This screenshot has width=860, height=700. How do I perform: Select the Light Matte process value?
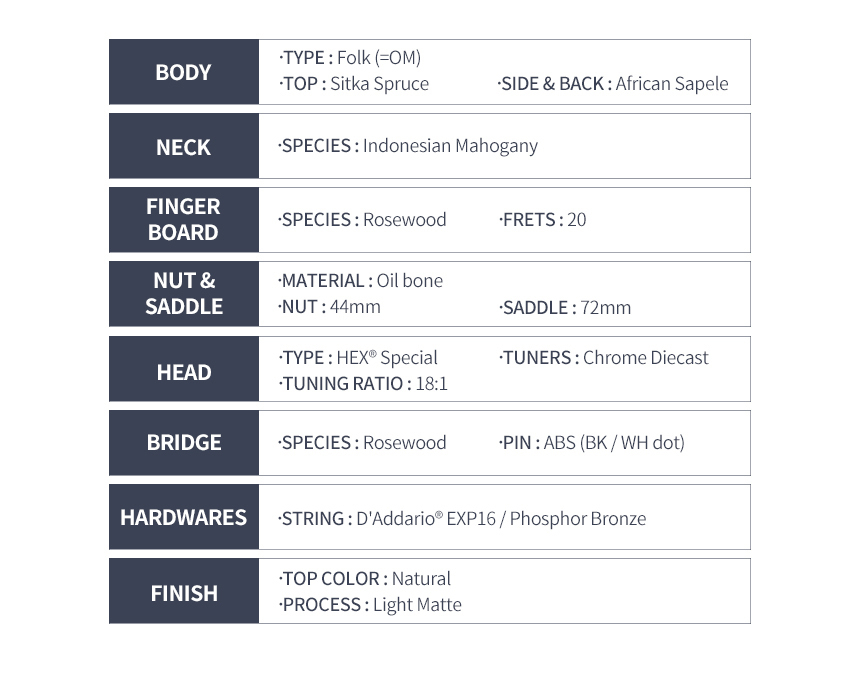[x=417, y=605]
